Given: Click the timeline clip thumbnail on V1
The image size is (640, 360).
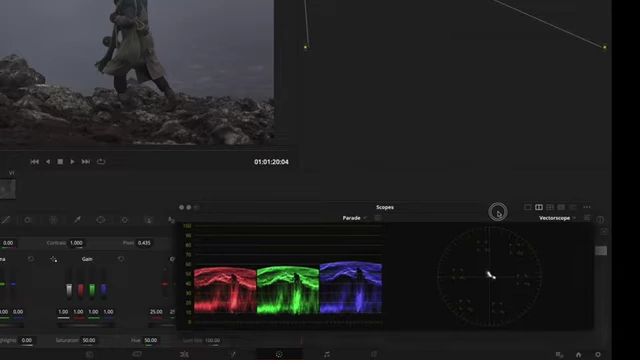Looking at the screenshot, I should click(x=8, y=189).
